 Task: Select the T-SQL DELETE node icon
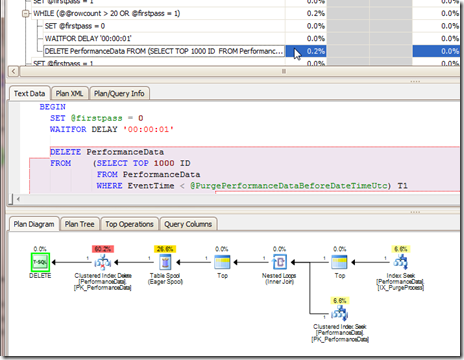tap(40, 262)
